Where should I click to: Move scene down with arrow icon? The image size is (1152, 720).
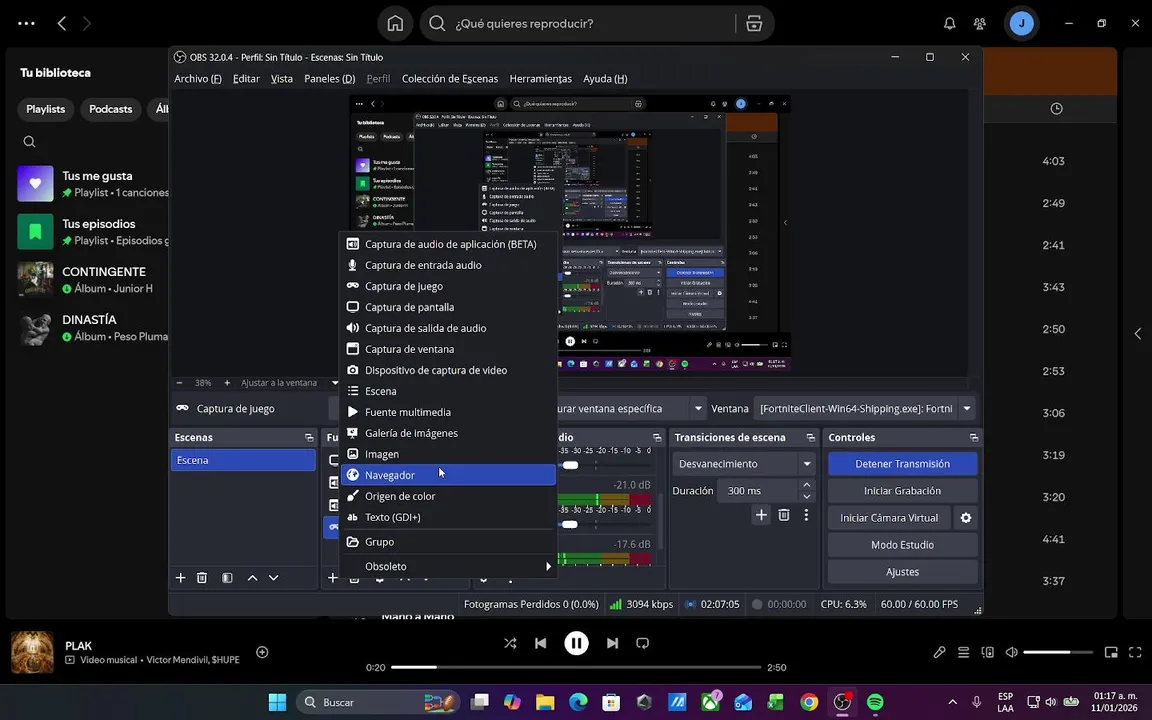[x=273, y=578]
